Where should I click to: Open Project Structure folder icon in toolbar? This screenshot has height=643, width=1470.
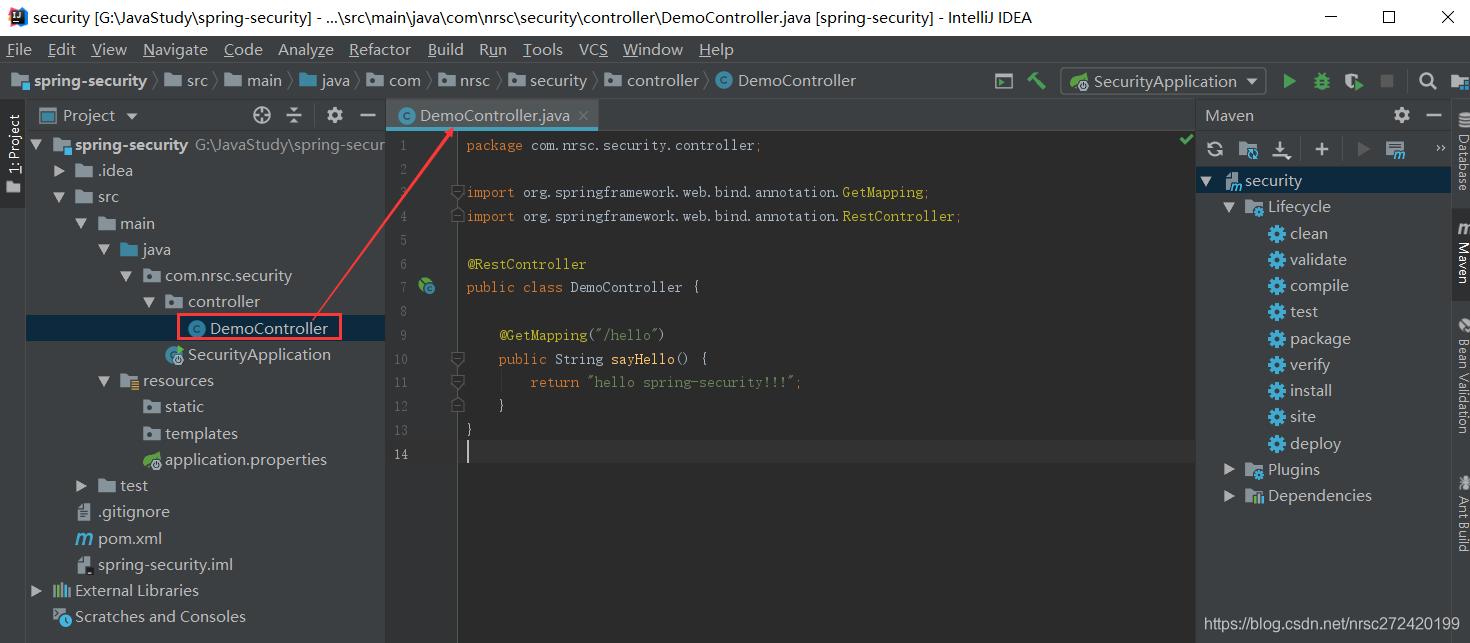[x=1459, y=81]
